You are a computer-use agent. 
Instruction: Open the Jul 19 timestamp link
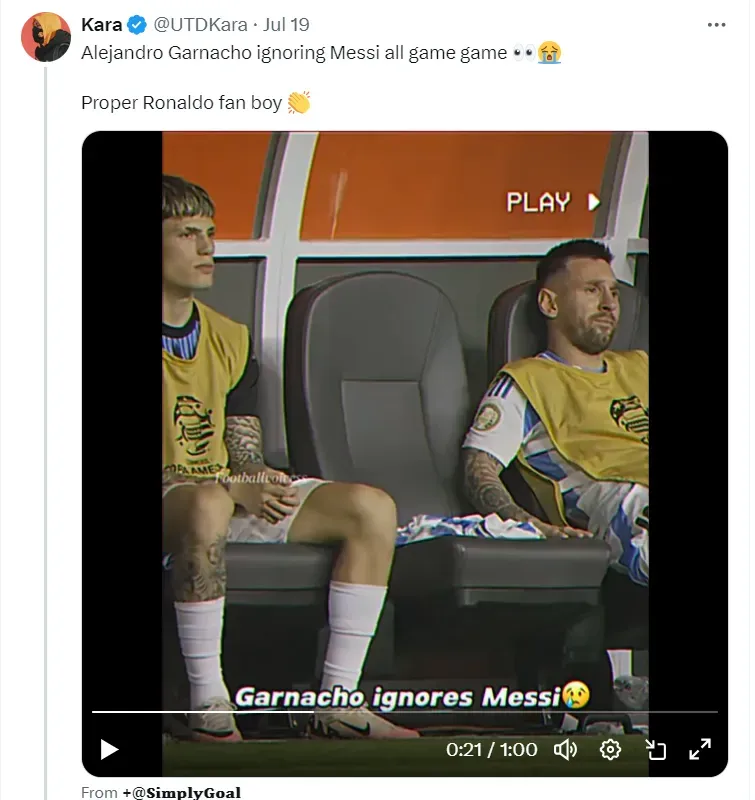(x=289, y=25)
